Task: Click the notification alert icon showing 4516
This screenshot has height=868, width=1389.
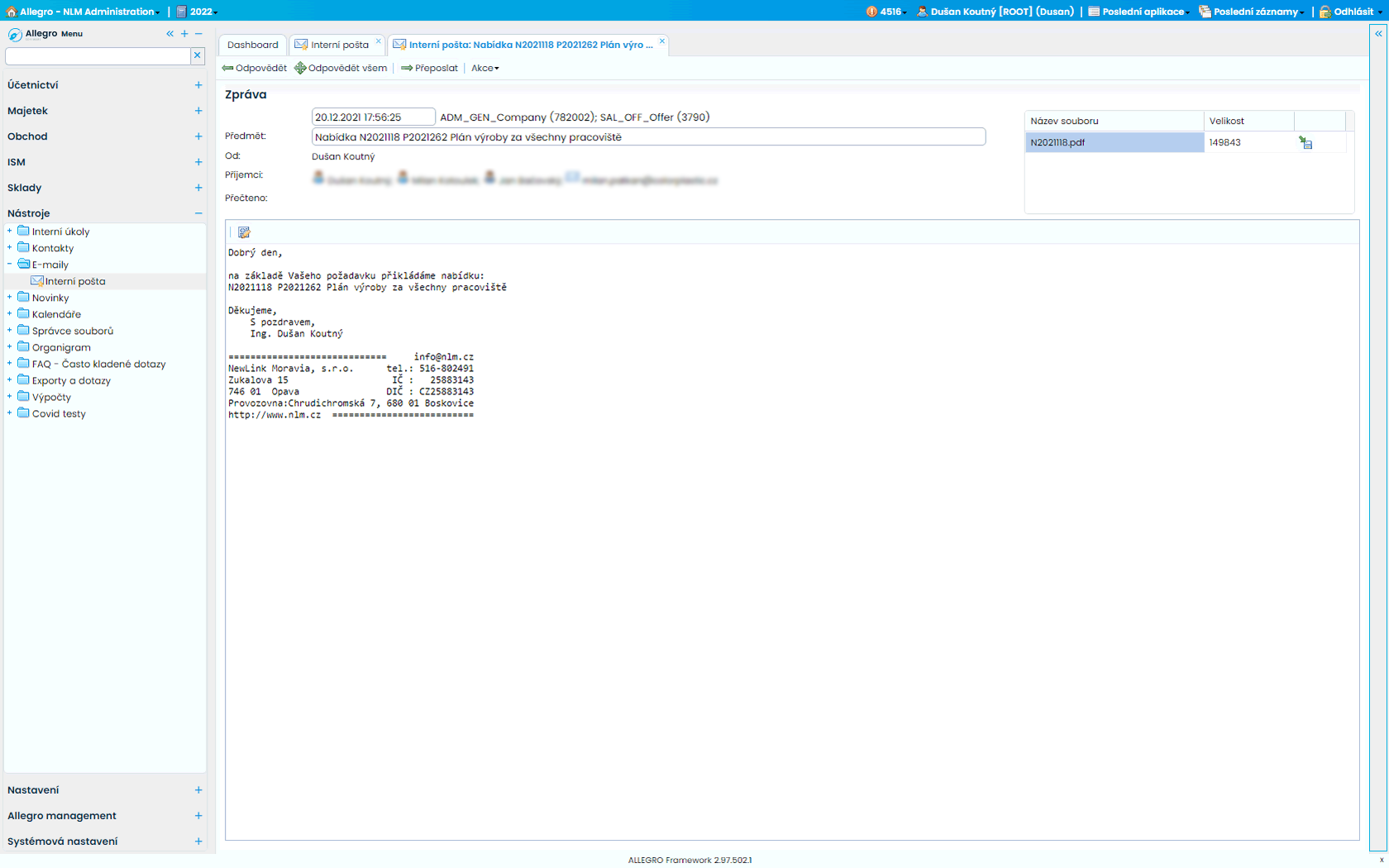Action: pos(871,12)
